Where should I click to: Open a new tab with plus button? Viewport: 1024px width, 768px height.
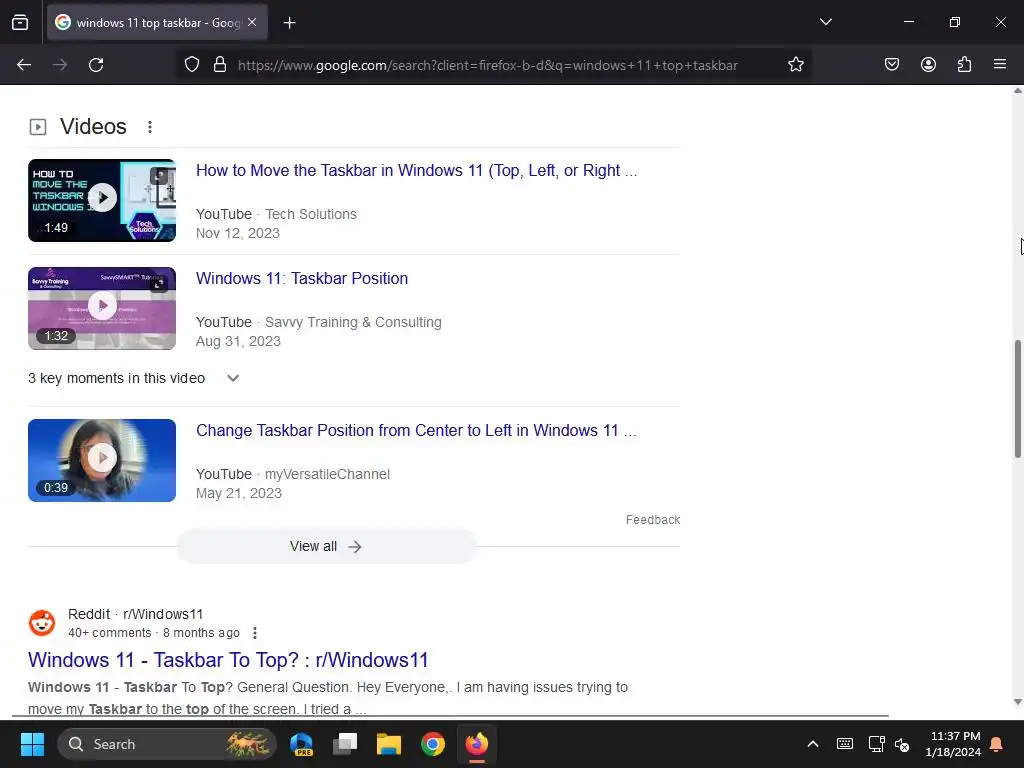[289, 23]
